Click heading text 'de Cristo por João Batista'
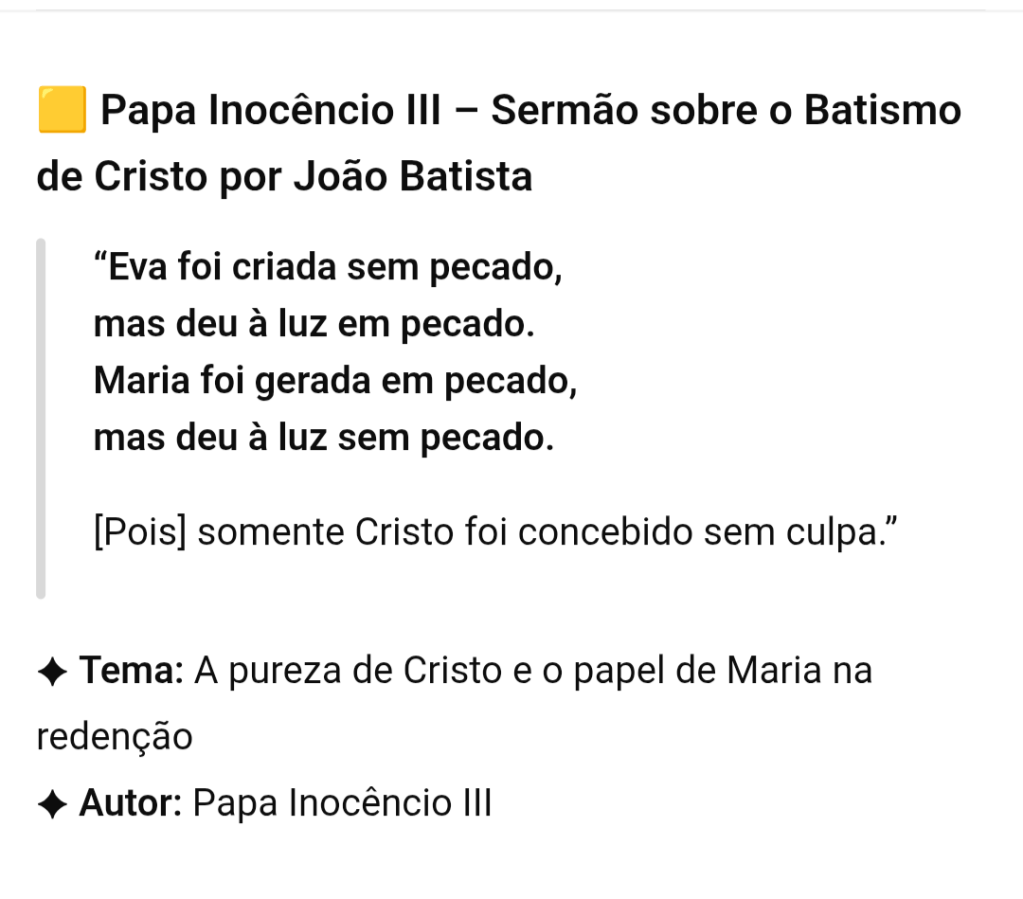 pos(285,177)
